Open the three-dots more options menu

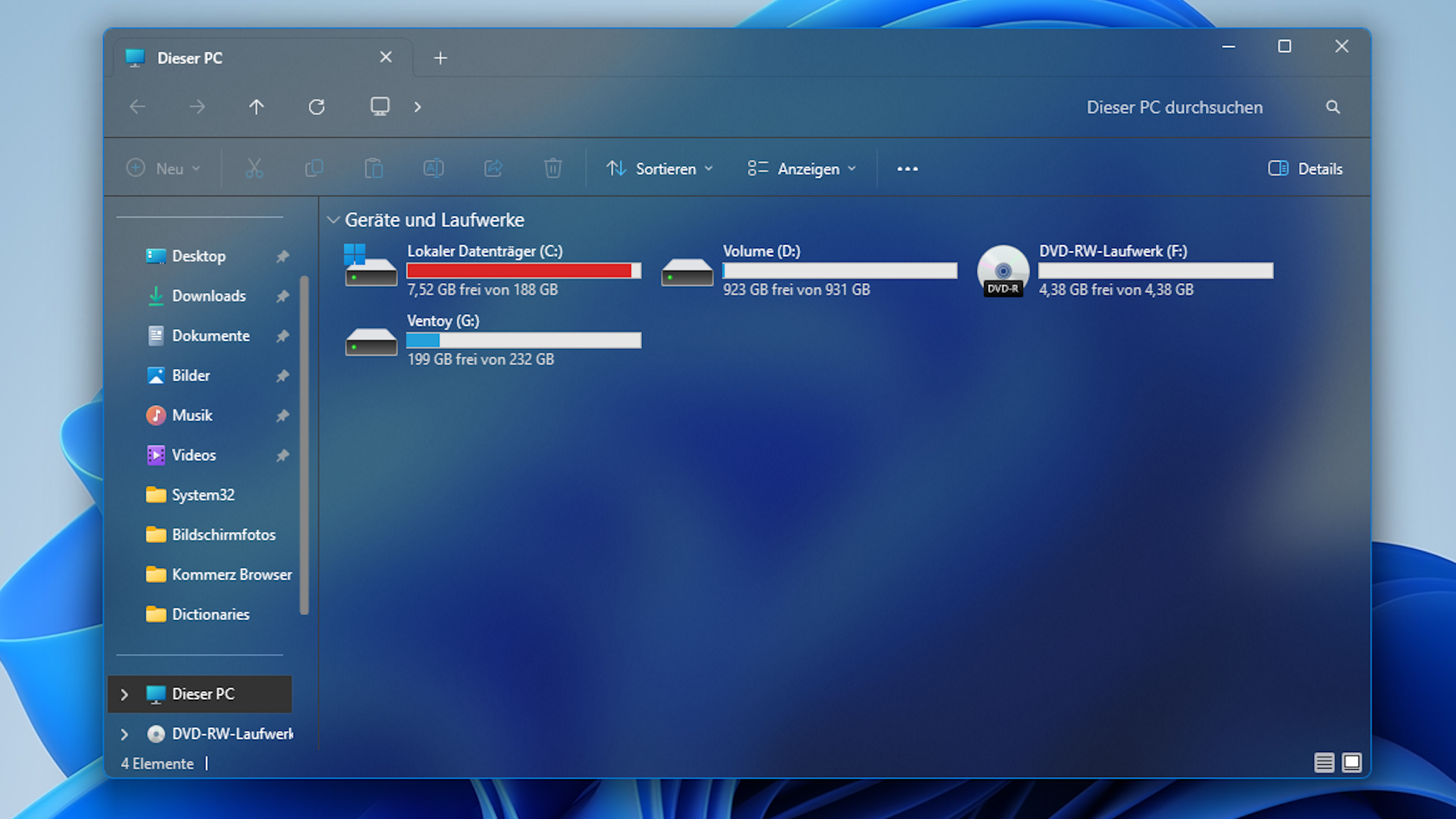[907, 168]
